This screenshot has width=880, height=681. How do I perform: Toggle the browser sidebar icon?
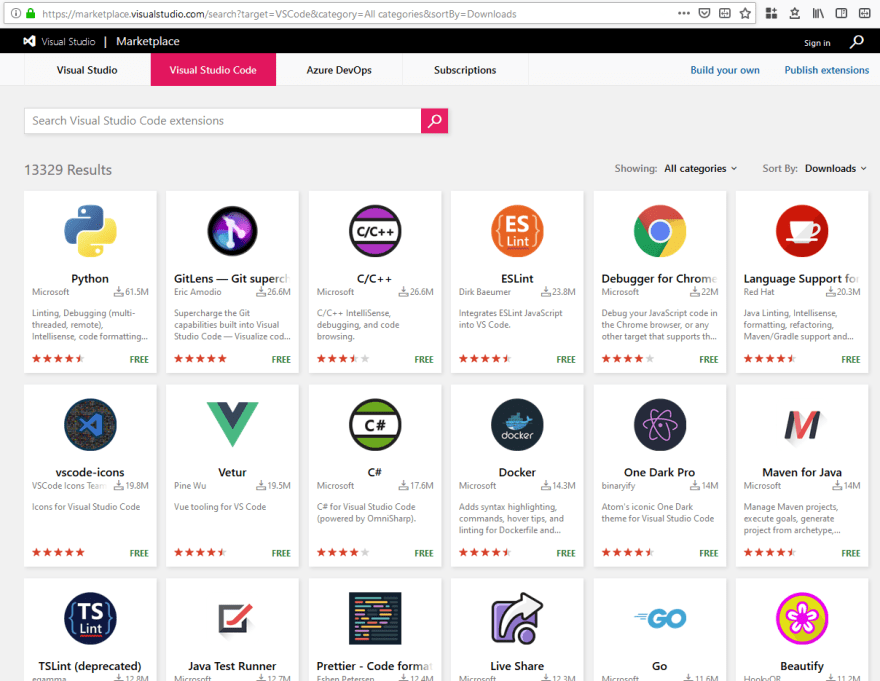pyautogui.click(x=841, y=13)
